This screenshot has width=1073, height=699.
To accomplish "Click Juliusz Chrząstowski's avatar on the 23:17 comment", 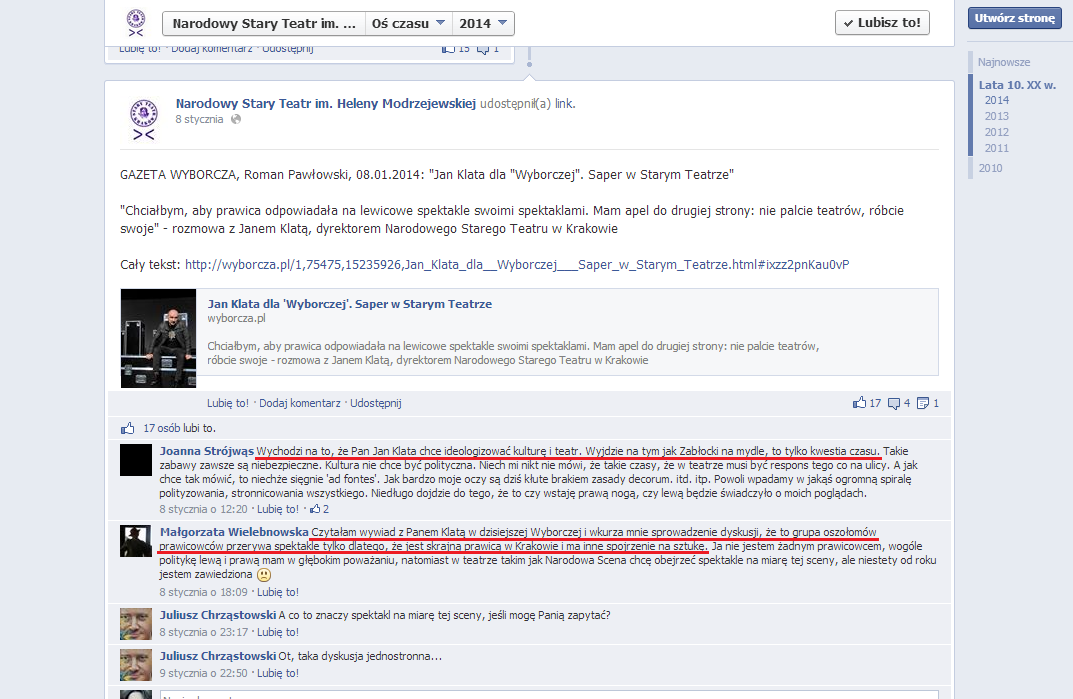I will coord(135,624).
